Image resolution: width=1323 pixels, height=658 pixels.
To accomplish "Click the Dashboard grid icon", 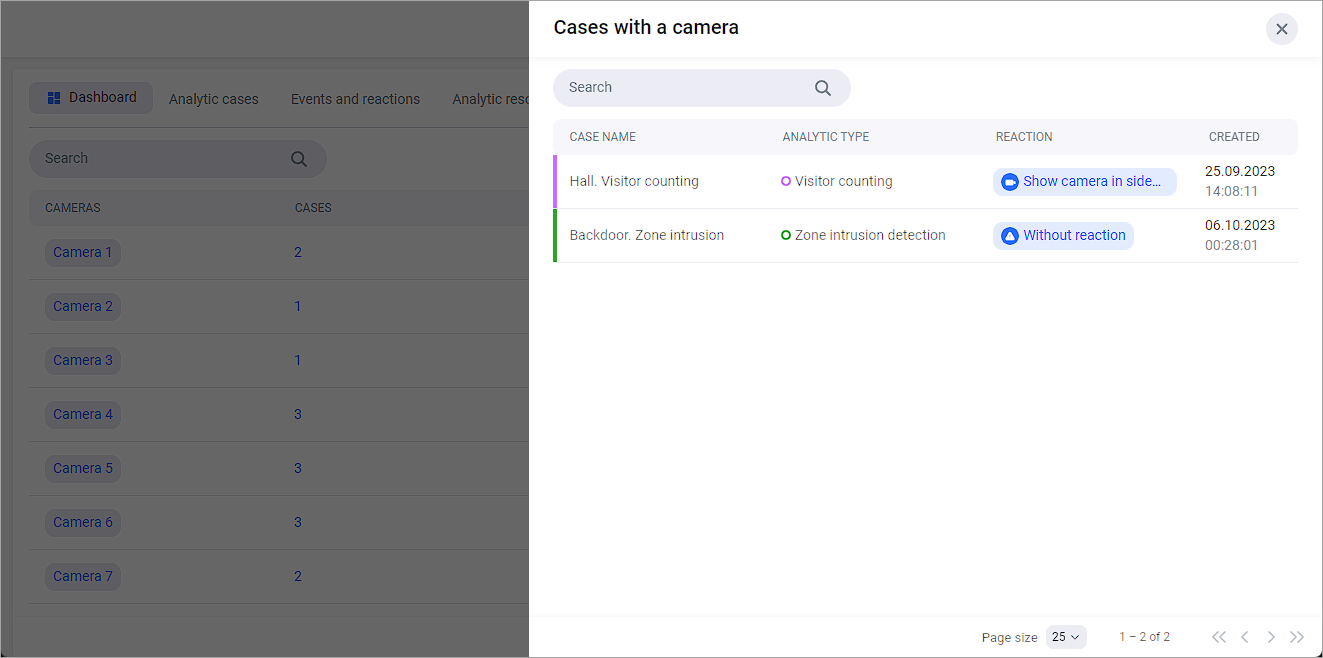I will point(54,98).
